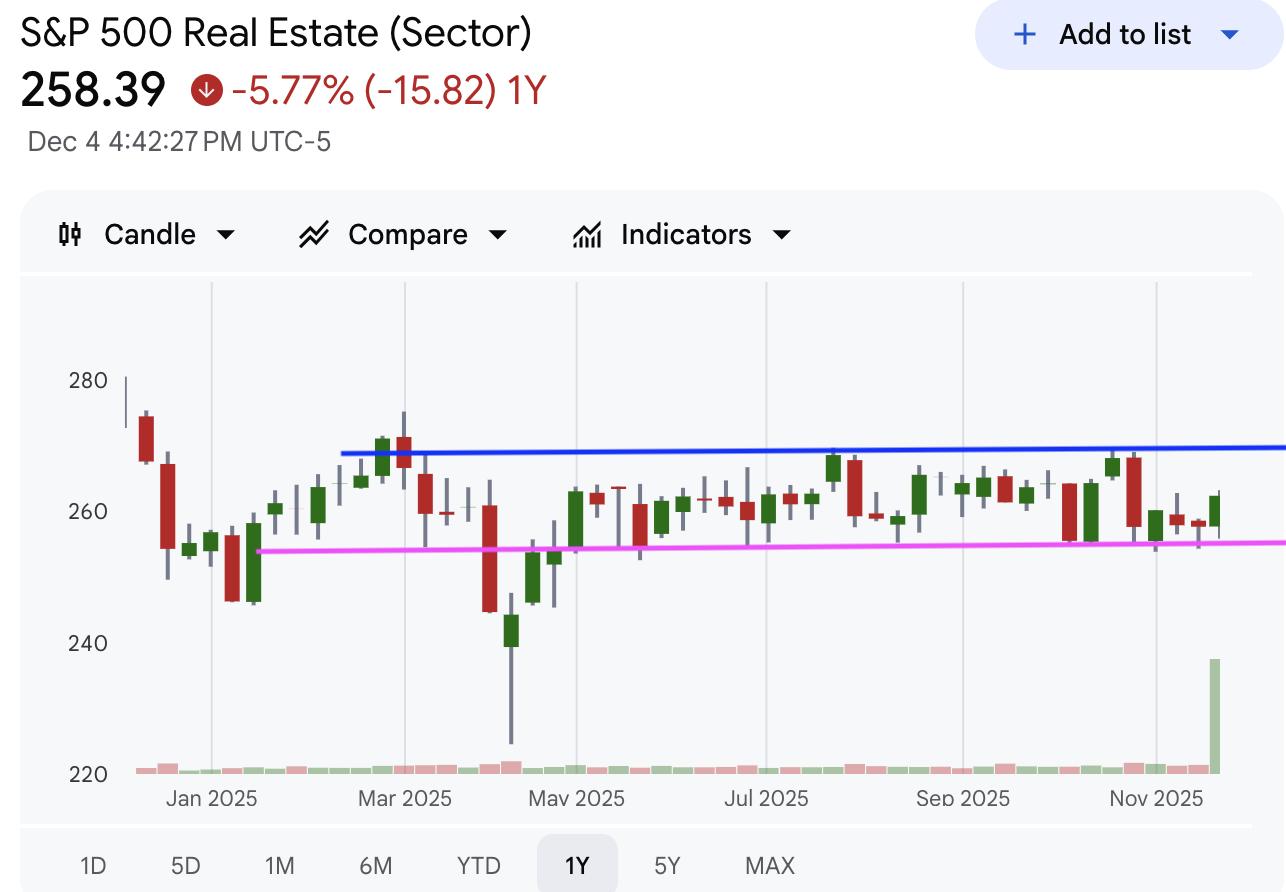Select the 1M time range tab
1286x892 pixels.
click(280, 865)
